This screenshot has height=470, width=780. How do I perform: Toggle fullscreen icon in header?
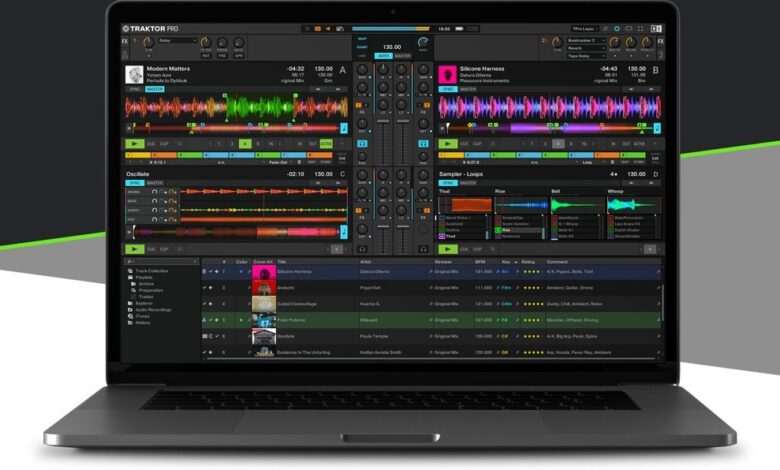tap(640, 29)
